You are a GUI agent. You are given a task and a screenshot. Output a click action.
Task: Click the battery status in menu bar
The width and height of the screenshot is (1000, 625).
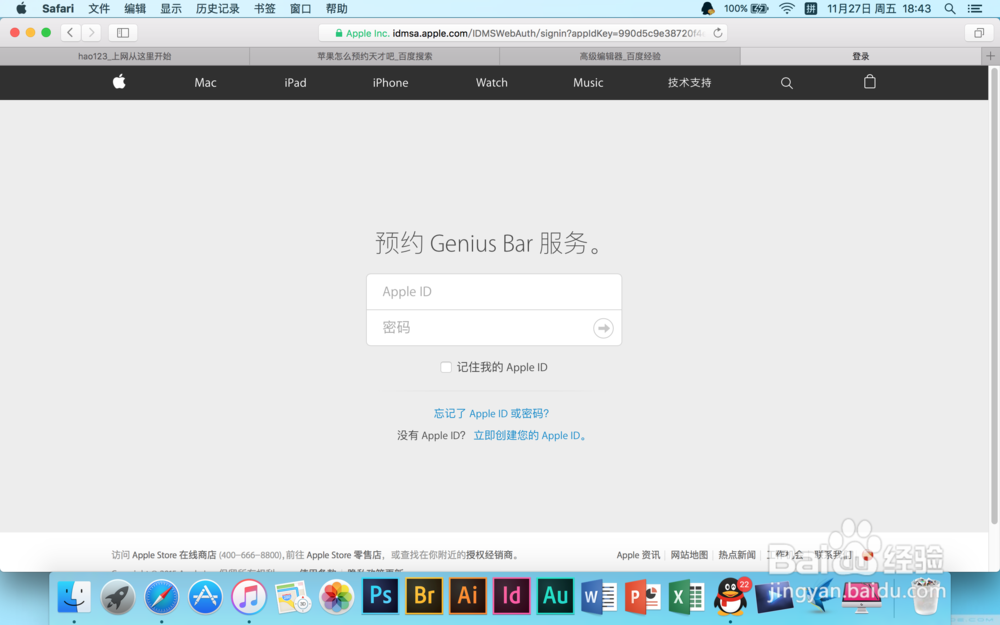click(x=746, y=8)
